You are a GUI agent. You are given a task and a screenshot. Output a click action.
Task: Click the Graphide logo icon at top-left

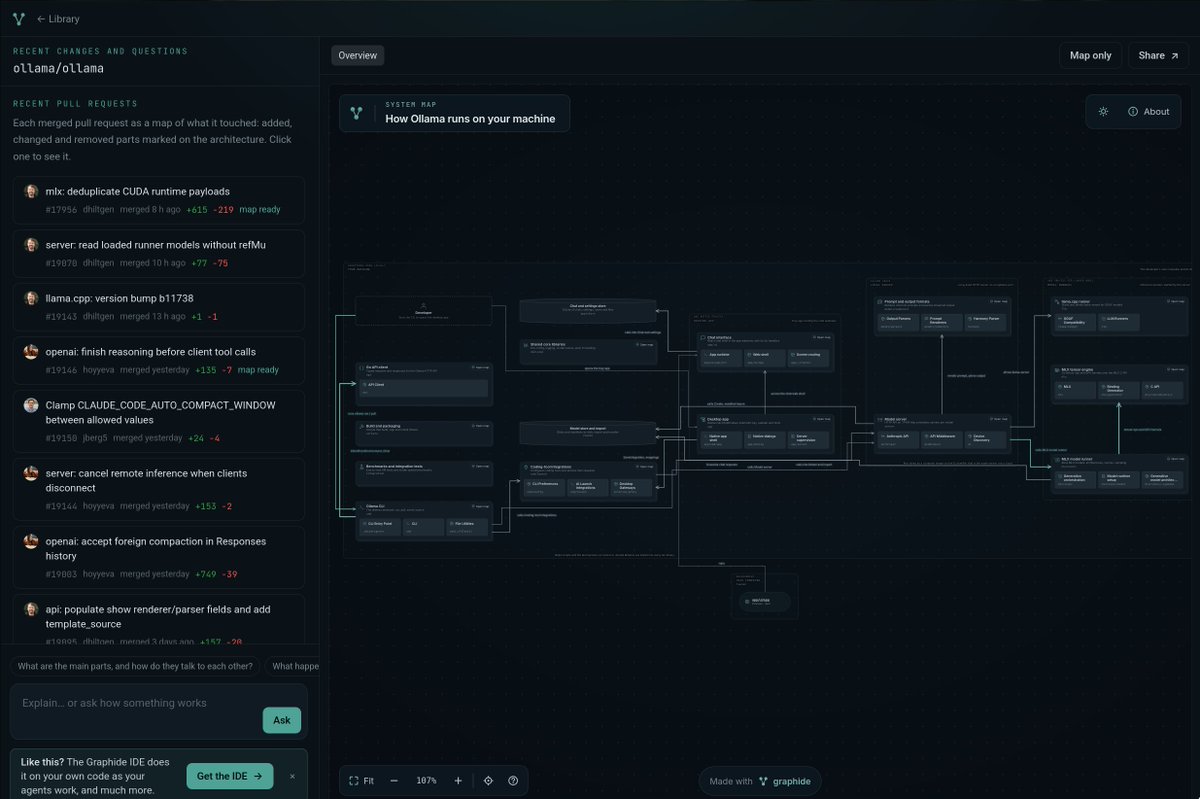click(18, 19)
